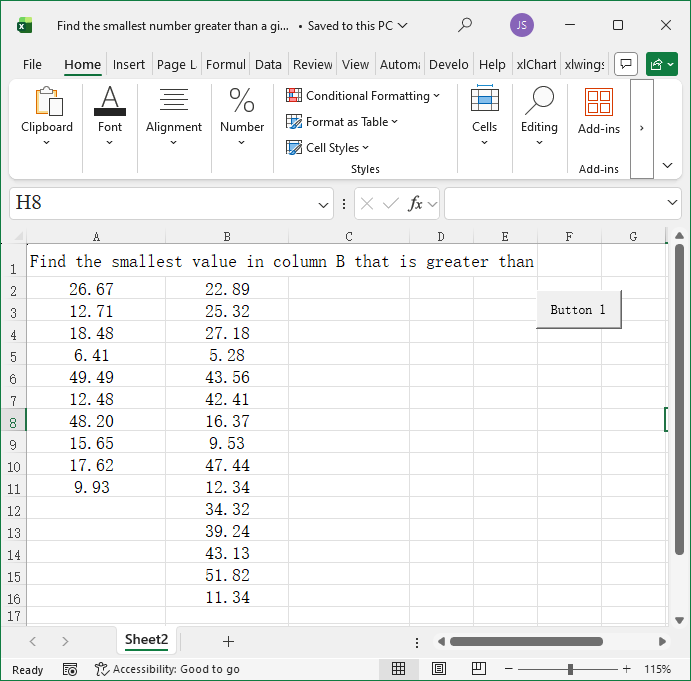Open the Clipboard group icon
Viewport: 691px width, 681px height.
(x=47, y=102)
